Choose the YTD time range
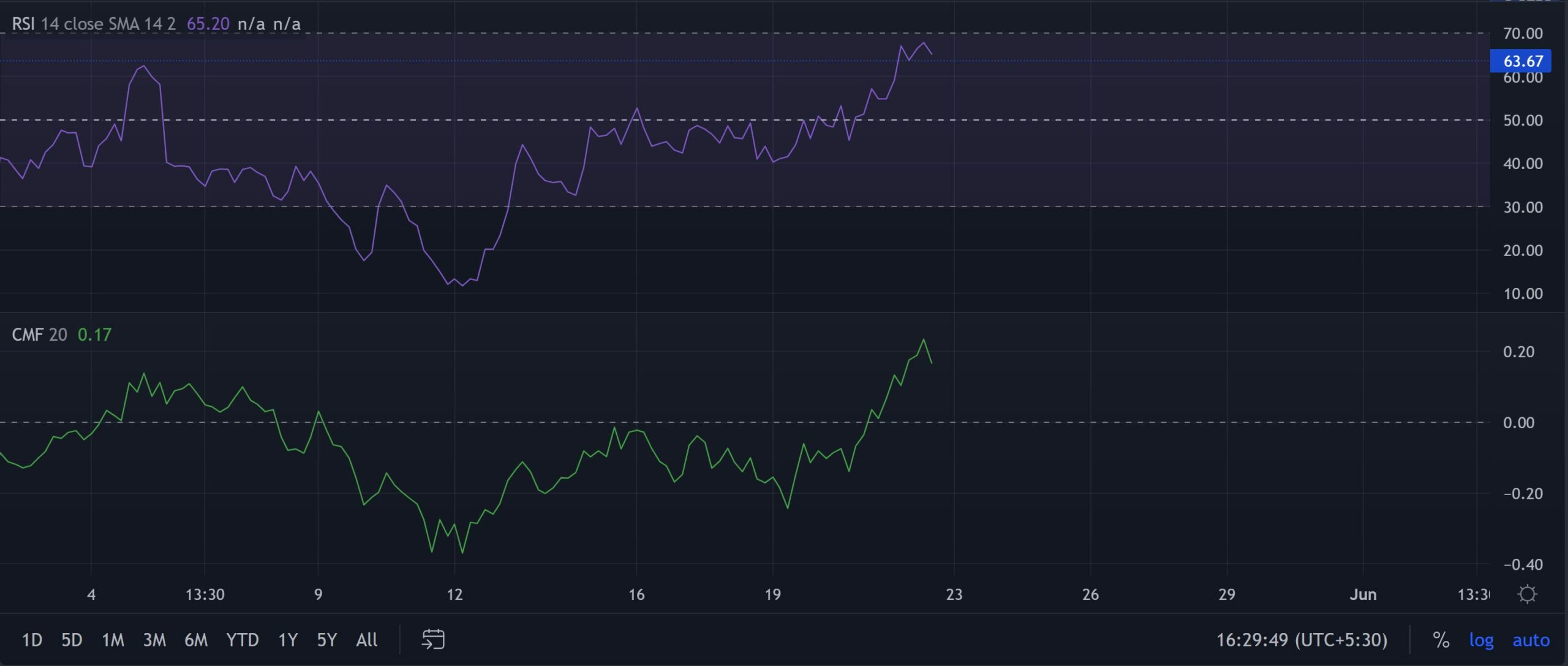The height and width of the screenshot is (666, 1568). [243, 640]
